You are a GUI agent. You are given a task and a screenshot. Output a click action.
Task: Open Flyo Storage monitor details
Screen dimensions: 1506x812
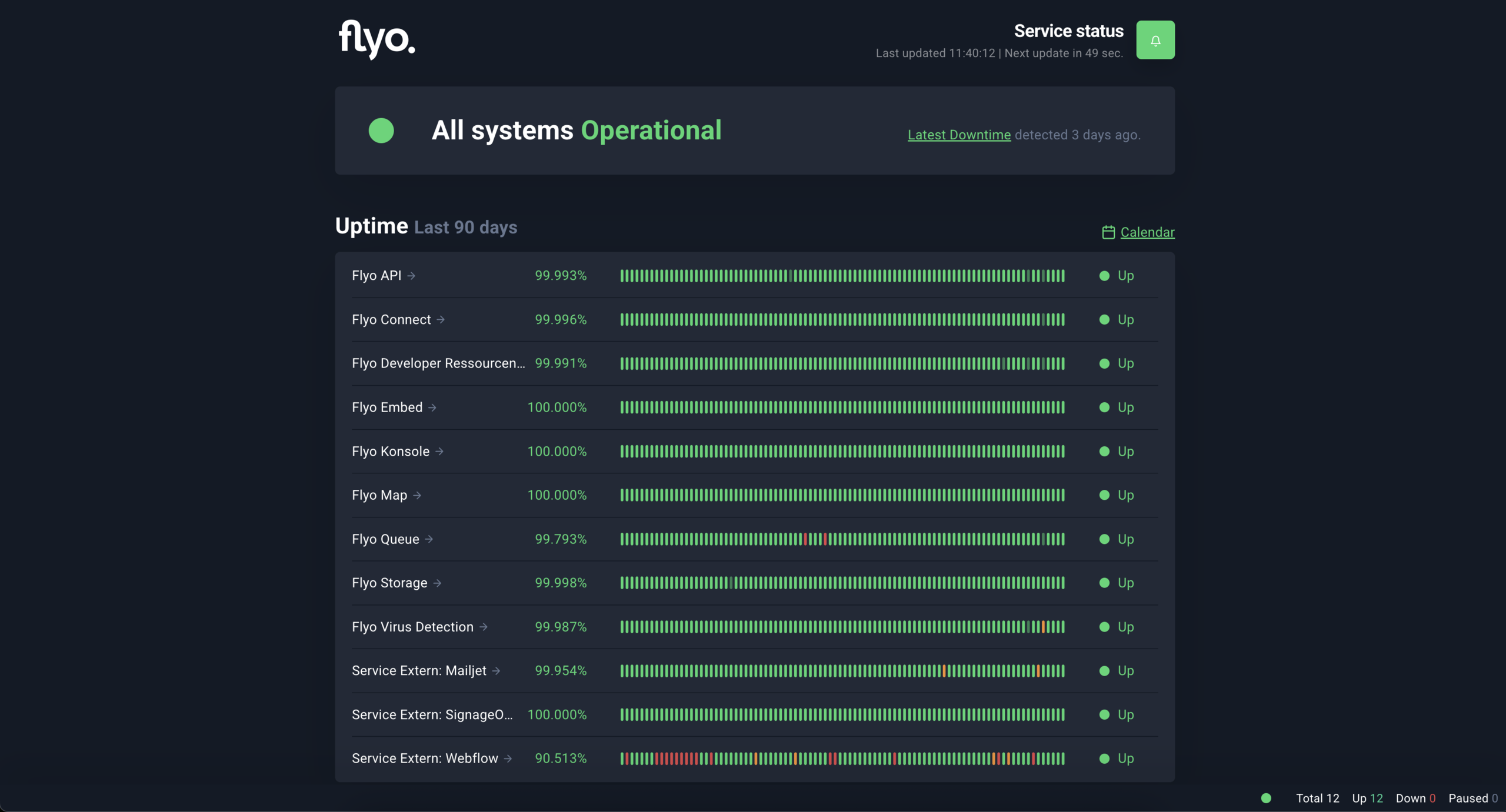coord(389,583)
